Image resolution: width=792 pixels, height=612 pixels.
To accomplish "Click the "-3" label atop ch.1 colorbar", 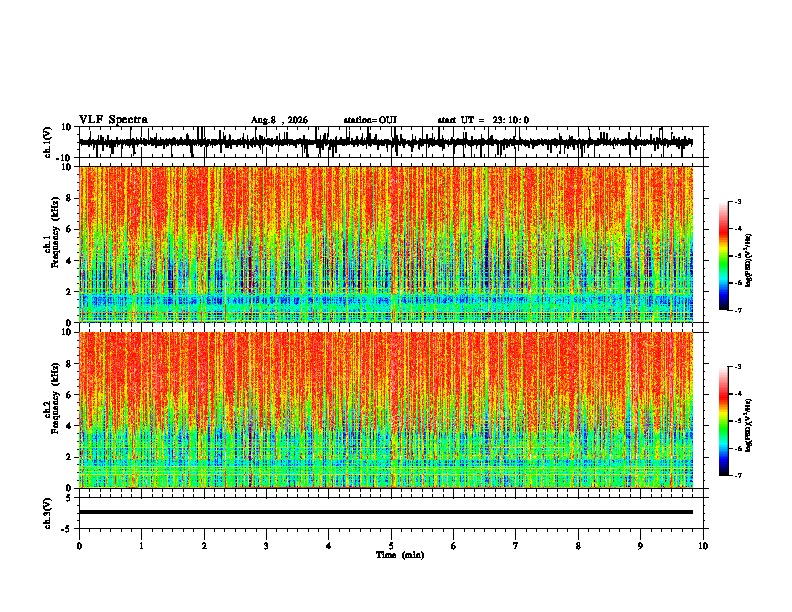I will coord(737,201).
